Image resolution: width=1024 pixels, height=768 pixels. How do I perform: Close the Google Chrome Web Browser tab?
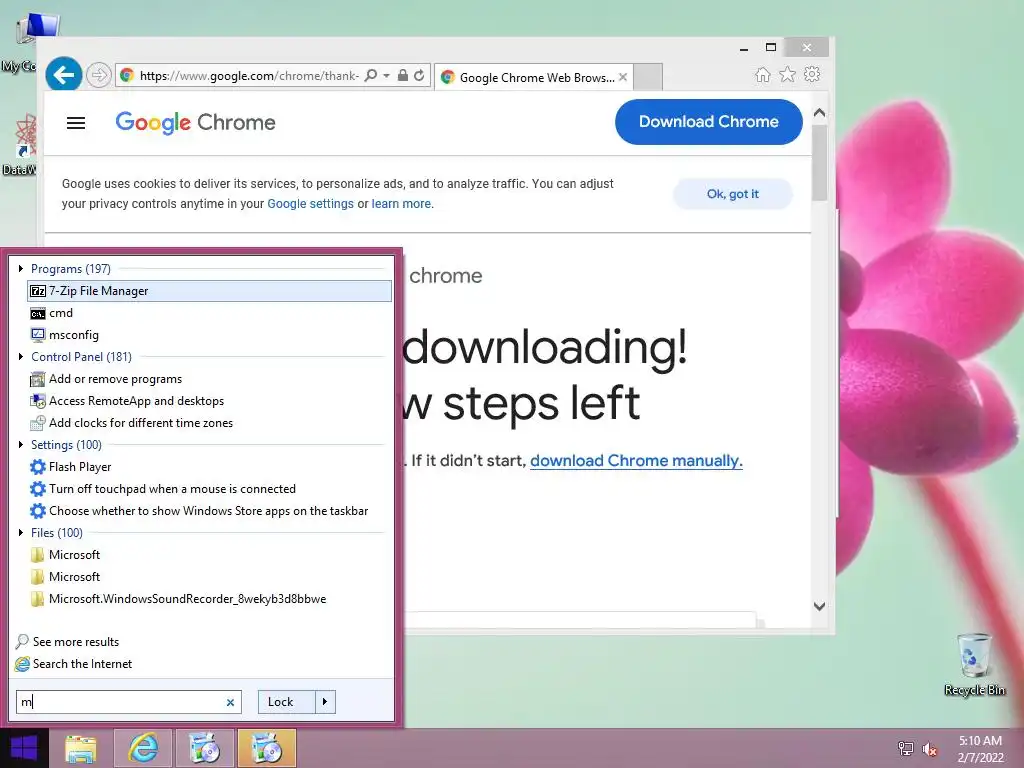pyautogui.click(x=623, y=77)
